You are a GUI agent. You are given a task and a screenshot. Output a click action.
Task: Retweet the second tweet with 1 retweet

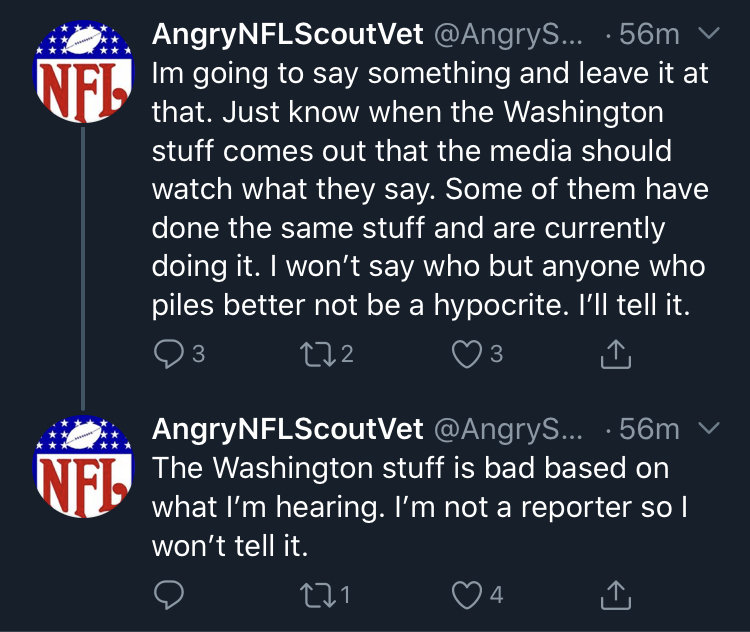click(318, 595)
